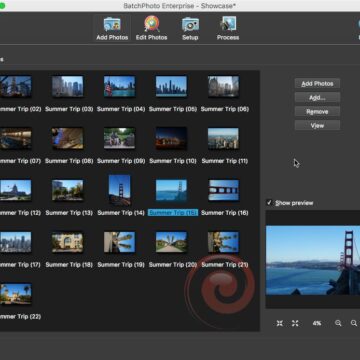Click the full-size expand preview icon
Screen dimensions: 360x360
click(x=295, y=323)
